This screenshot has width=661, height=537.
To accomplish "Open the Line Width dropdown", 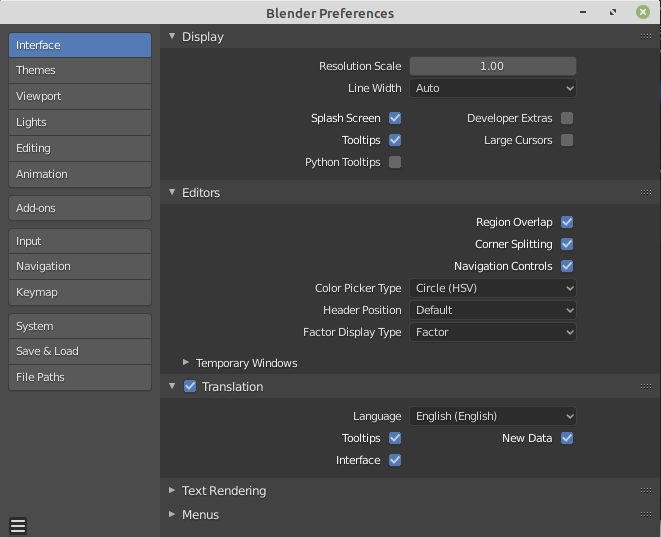I will tap(493, 88).
